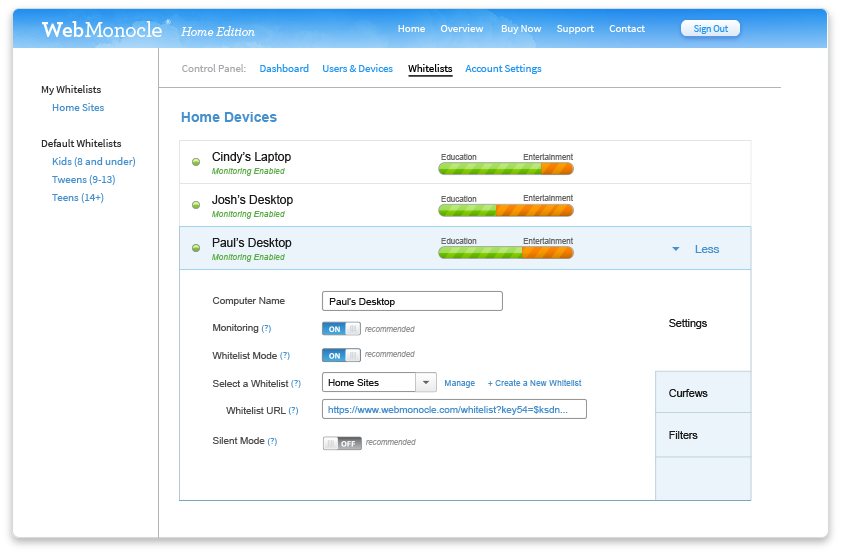841x555 pixels.
Task: Select the Whitelists tab
Action: (x=430, y=69)
